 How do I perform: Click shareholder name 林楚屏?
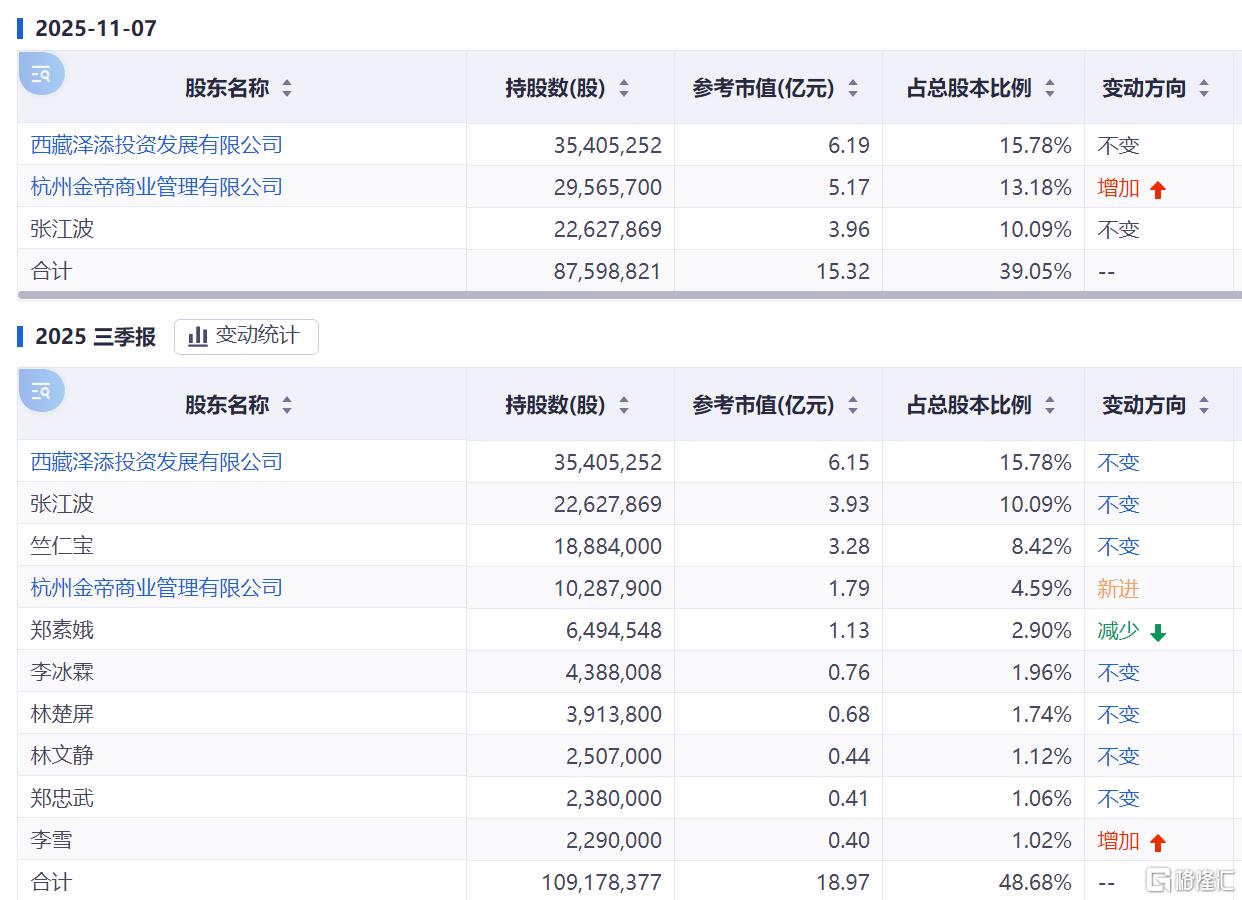62,714
